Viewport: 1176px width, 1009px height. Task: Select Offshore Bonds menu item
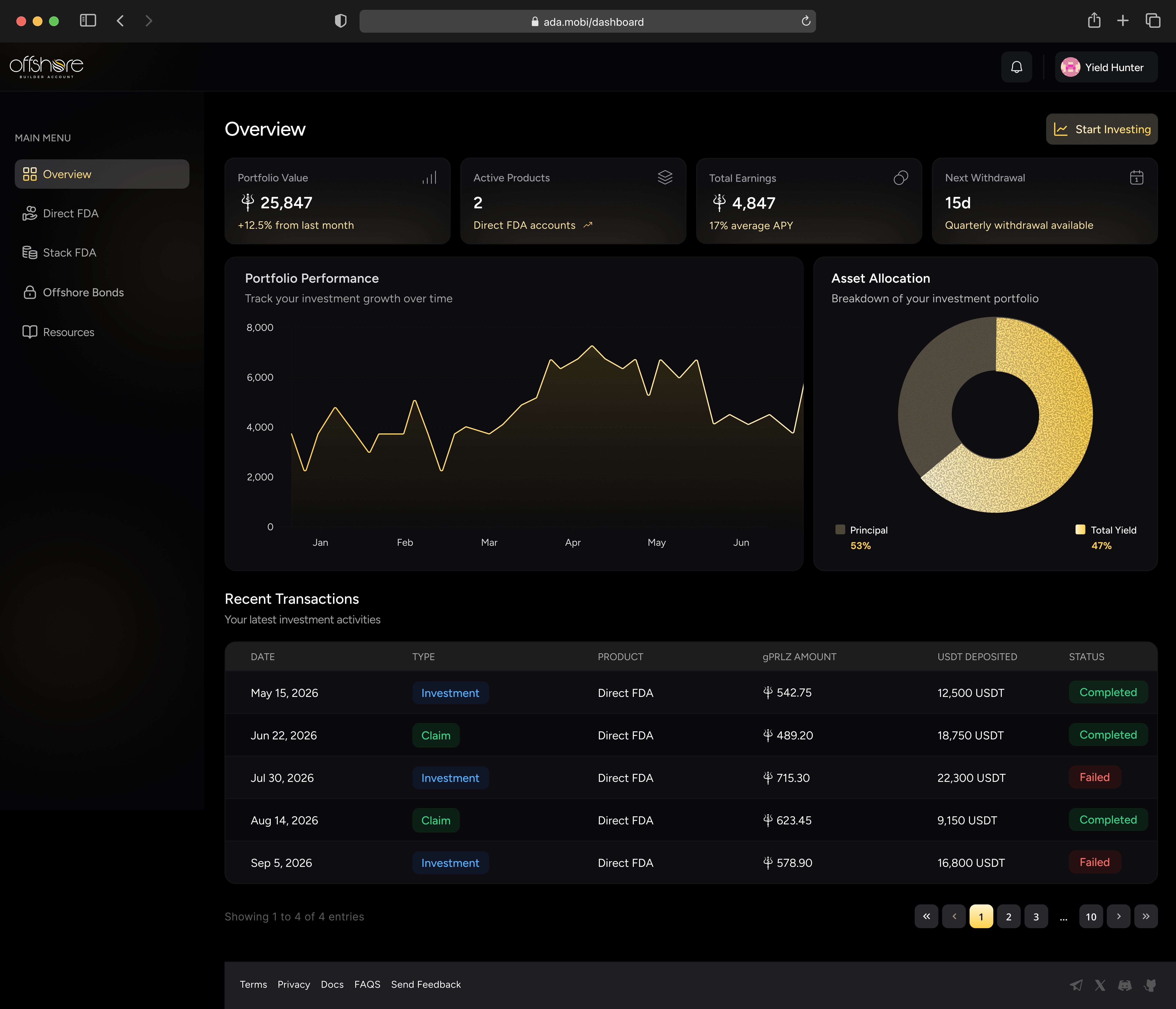(83, 292)
